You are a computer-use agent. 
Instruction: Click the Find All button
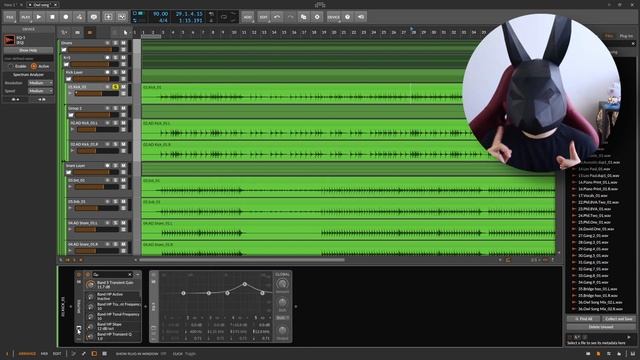(583, 319)
